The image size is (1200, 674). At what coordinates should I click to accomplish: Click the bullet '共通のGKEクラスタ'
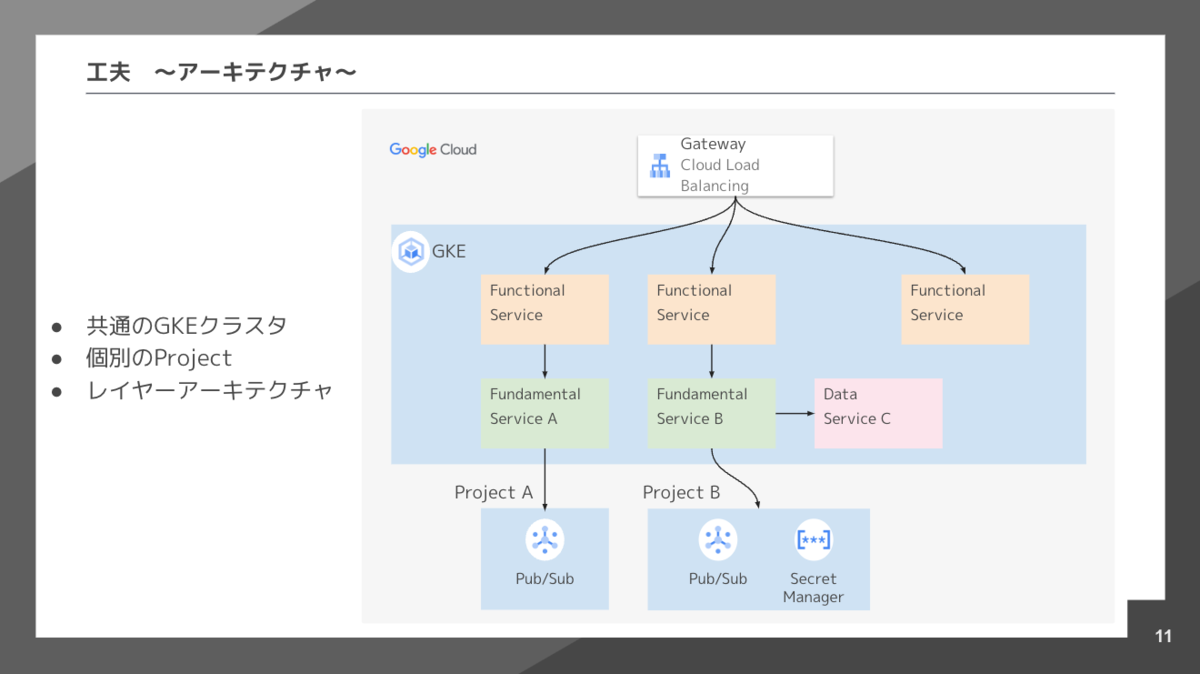pyautogui.click(x=187, y=326)
